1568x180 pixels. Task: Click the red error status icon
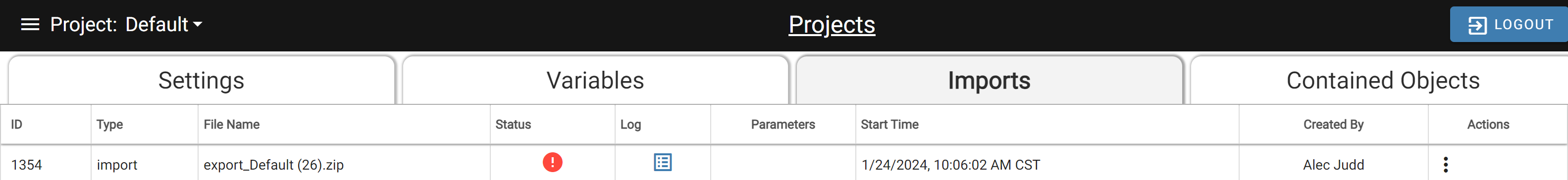click(552, 162)
